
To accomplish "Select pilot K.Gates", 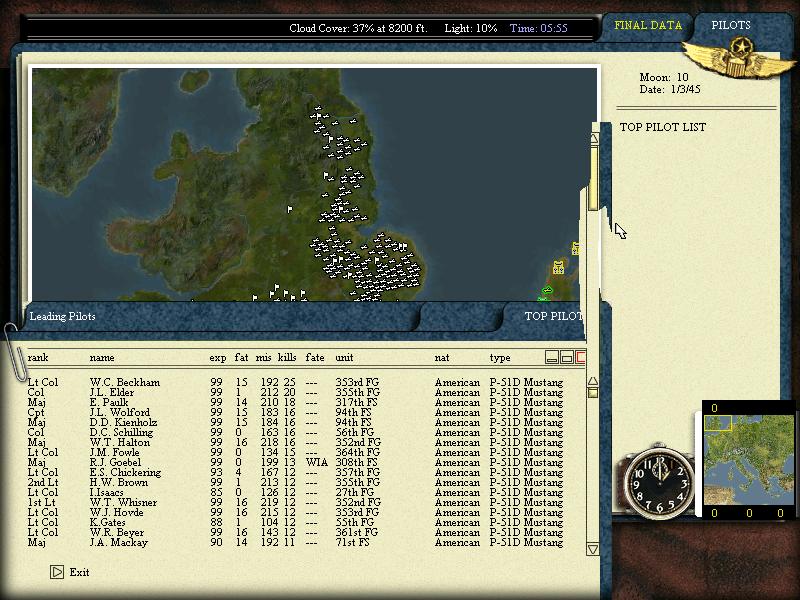I will pos(107,522).
